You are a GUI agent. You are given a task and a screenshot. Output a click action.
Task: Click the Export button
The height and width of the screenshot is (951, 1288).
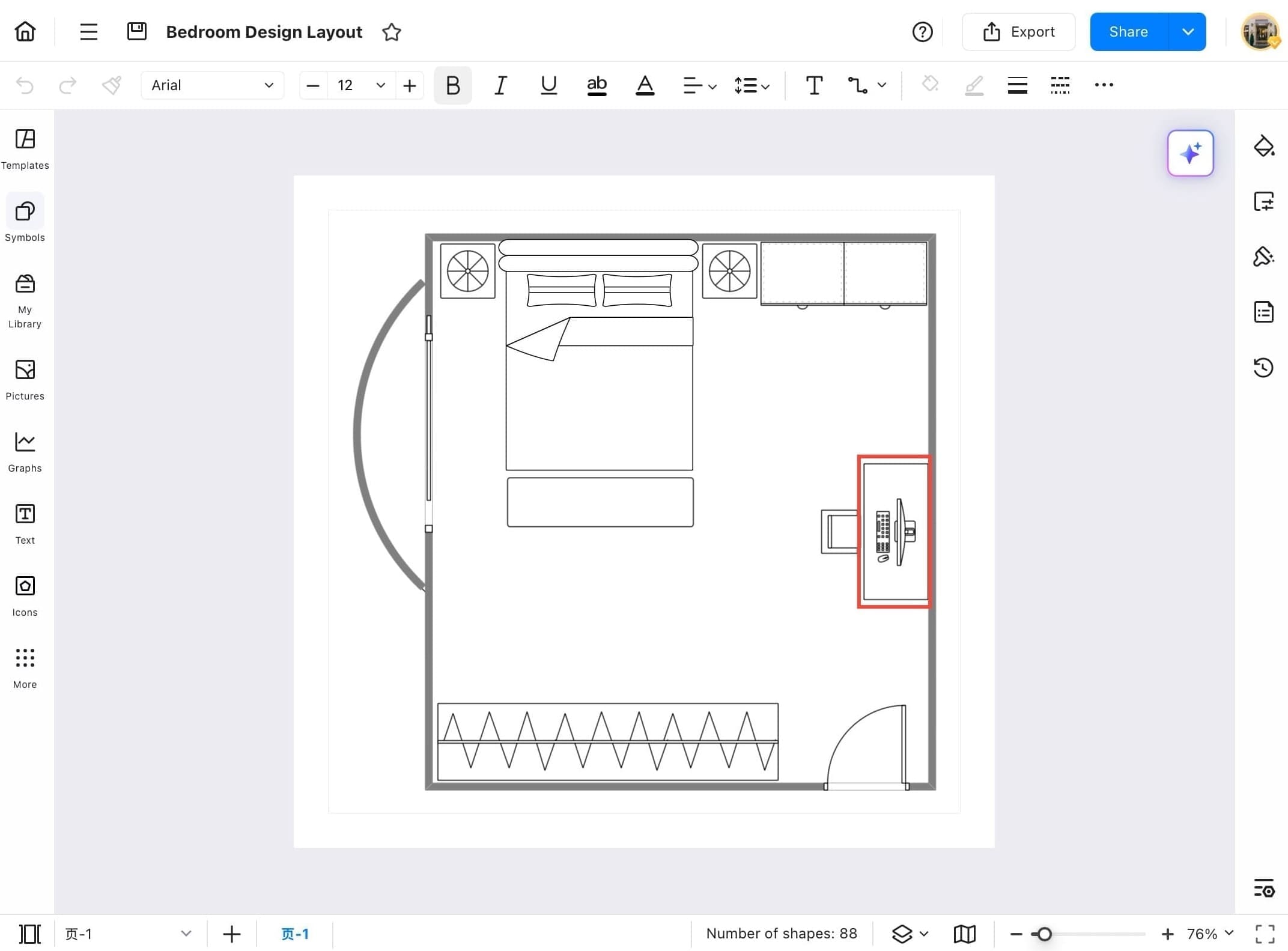(x=1019, y=31)
